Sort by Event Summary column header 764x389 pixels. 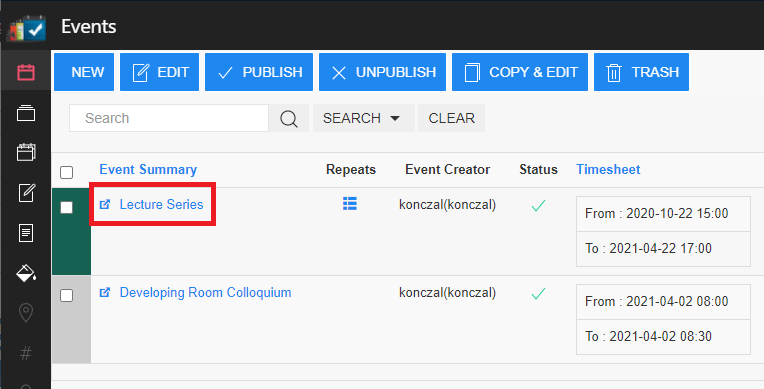coord(148,169)
